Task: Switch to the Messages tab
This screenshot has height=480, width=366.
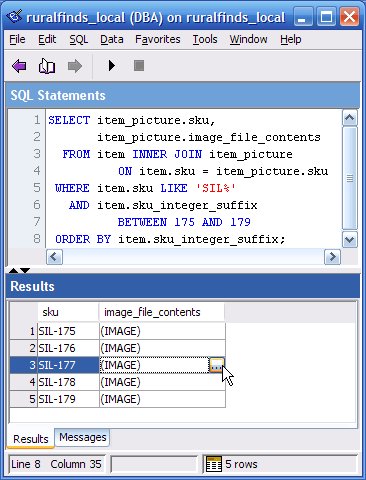Action: click(x=83, y=437)
